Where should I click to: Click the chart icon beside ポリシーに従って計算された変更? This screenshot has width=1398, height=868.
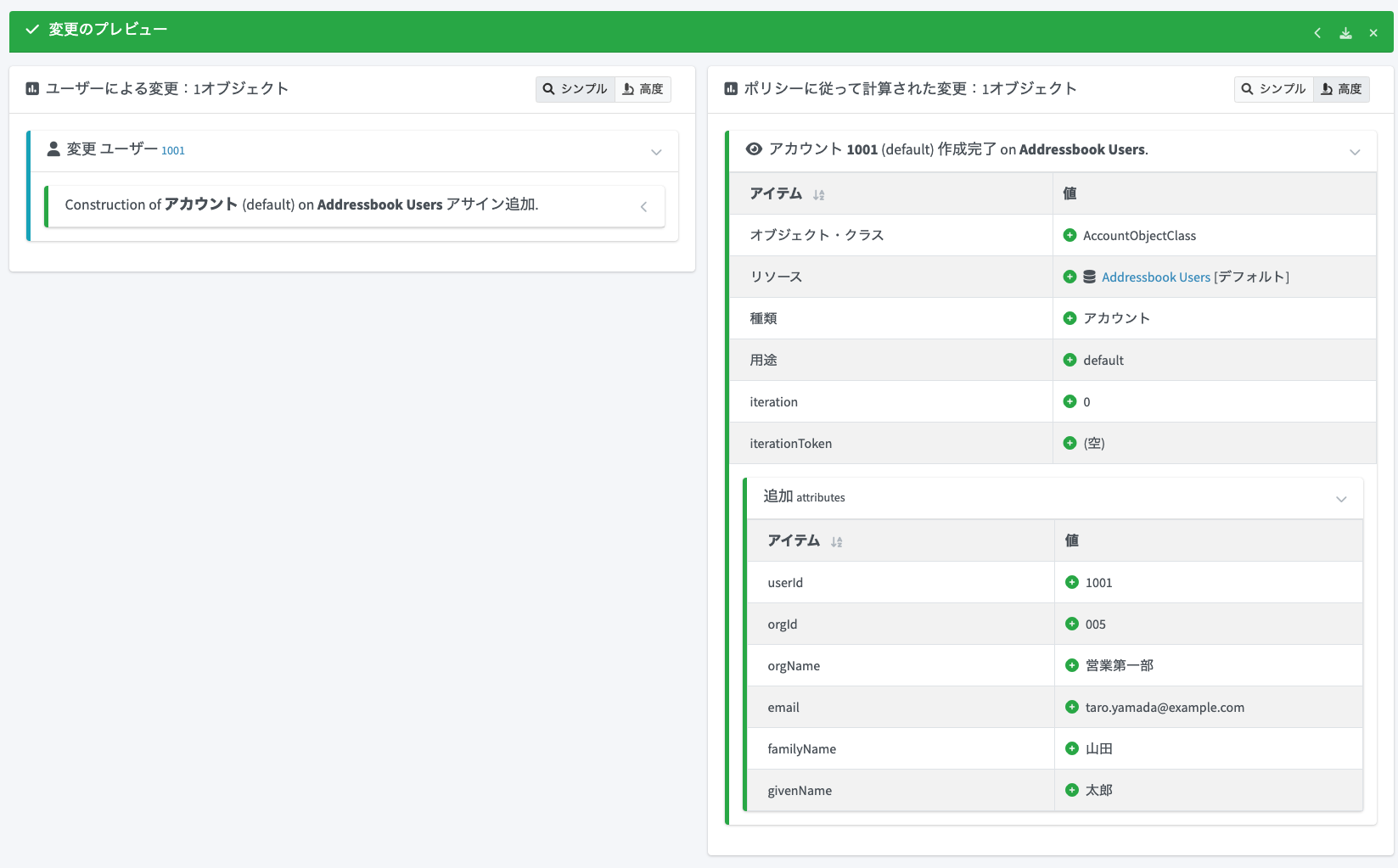(x=731, y=89)
